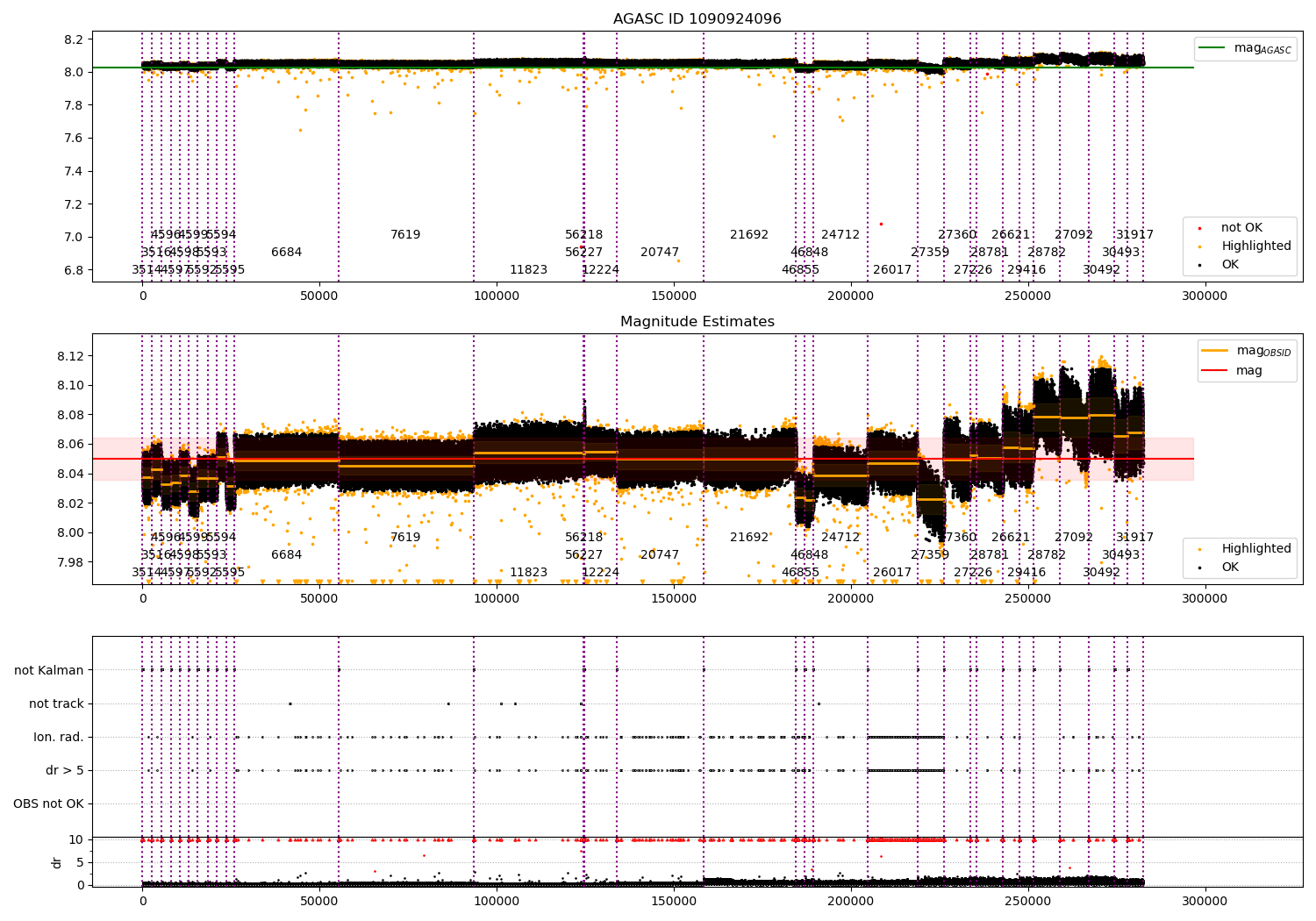Click obsid label 27092 in top plot
This screenshot has width=1316, height=921.
click(x=1074, y=235)
